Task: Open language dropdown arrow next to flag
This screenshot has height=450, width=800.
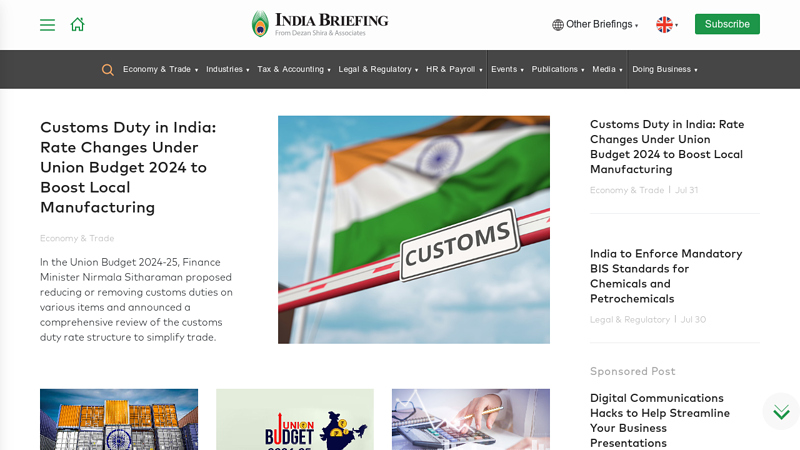Action: (x=677, y=25)
